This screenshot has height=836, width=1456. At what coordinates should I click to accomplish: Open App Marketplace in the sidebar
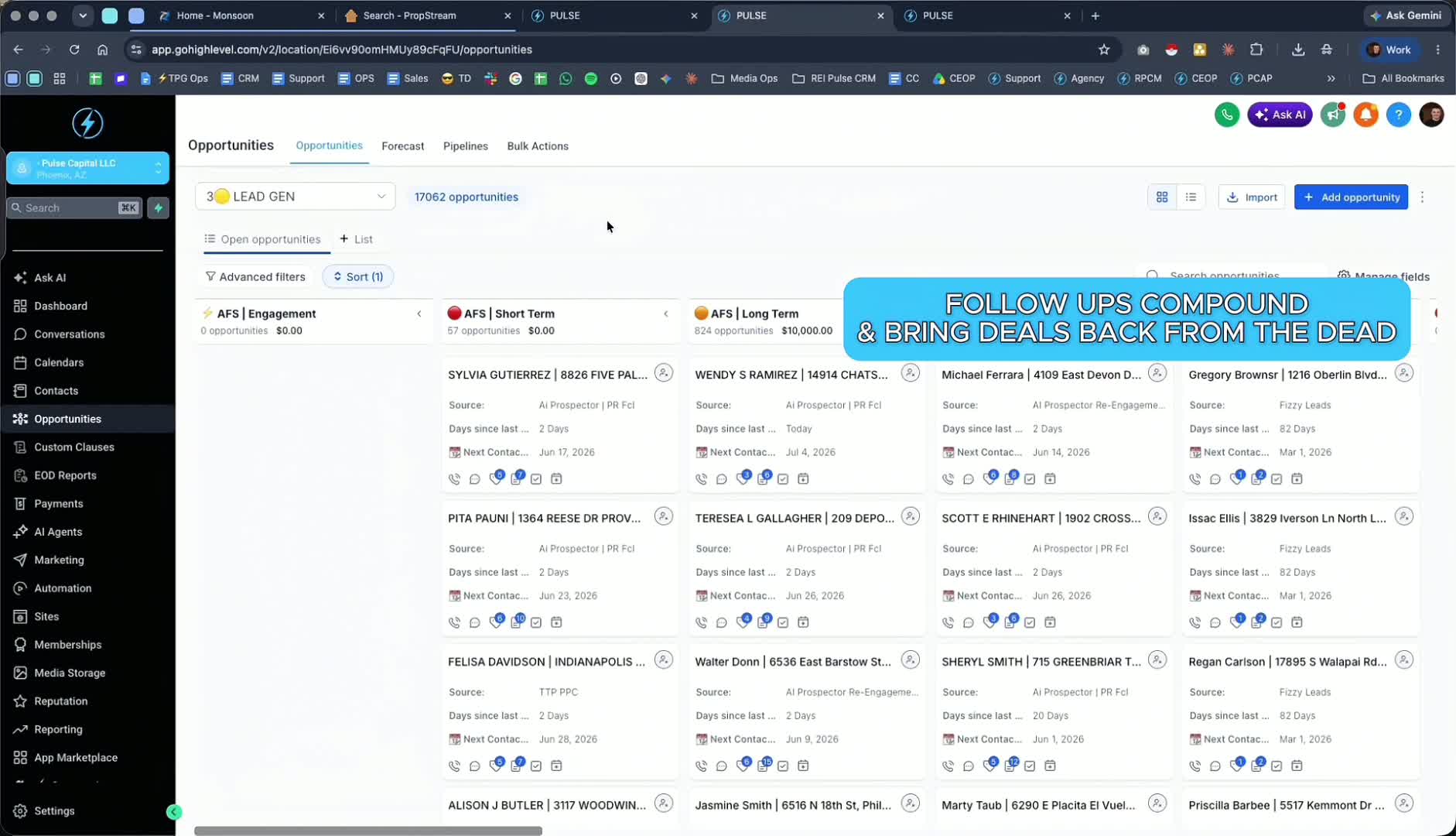[x=76, y=758]
